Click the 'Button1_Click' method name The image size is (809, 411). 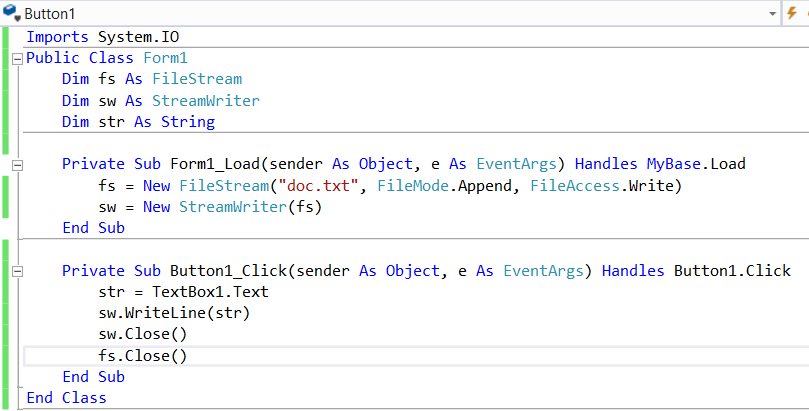pos(229,271)
